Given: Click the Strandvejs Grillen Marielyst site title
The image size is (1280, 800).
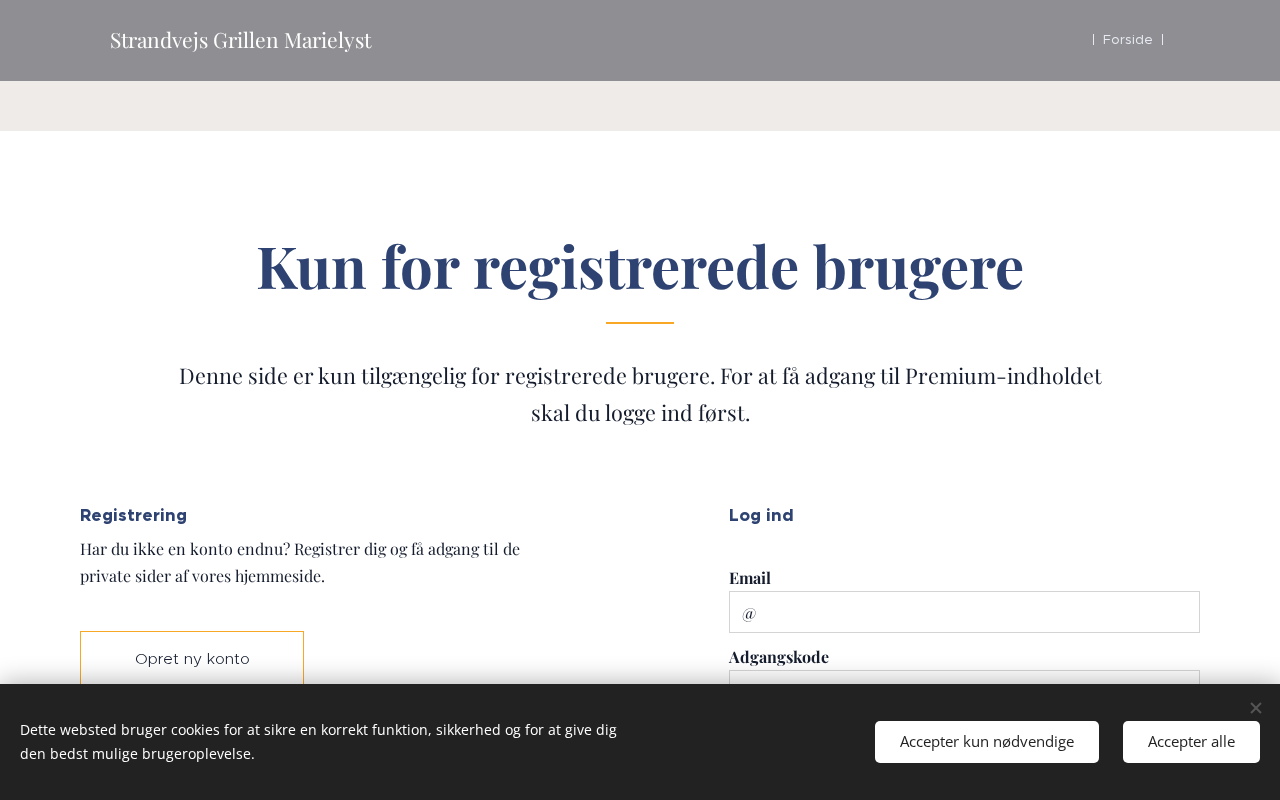Looking at the screenshot, I should pyautogui.click(x=240, y=40).
